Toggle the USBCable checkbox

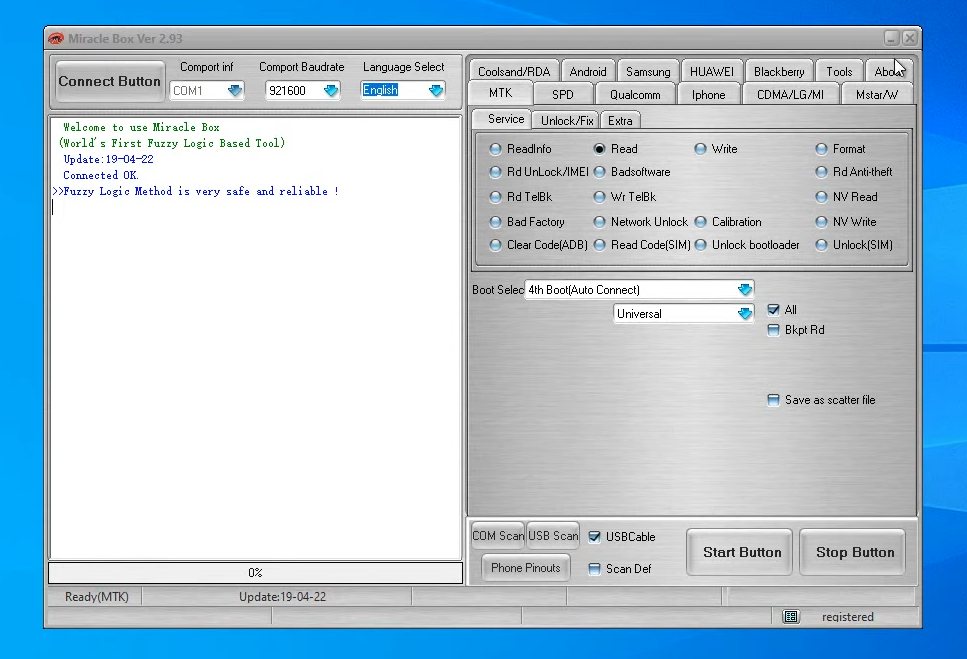[595, 537]
